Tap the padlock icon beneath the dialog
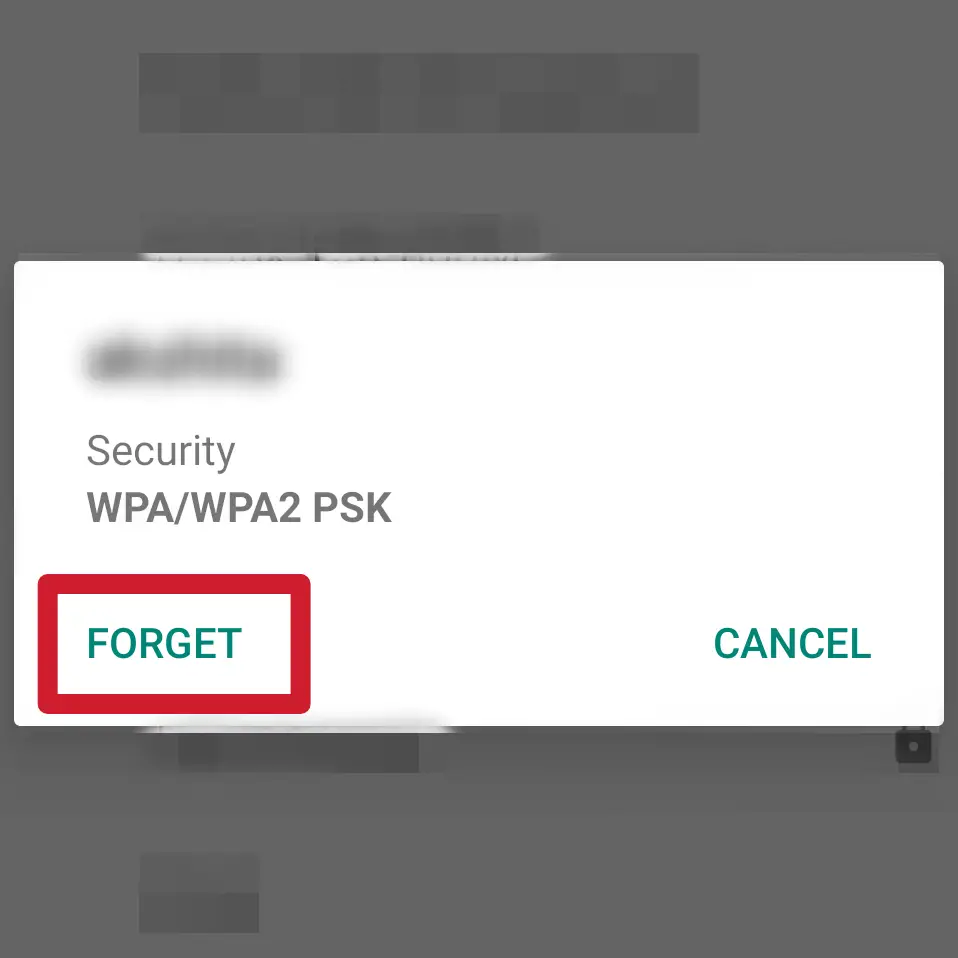The height and width of the screenshot is (958, 958). 913,744
